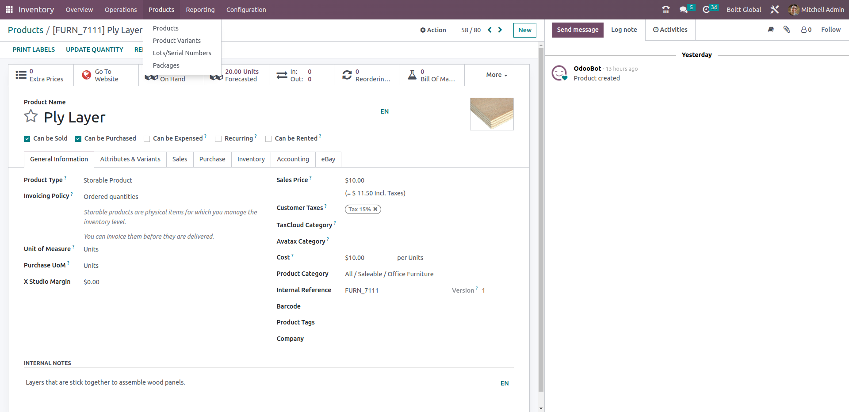
Task: Switch to Purchase tab
Action: [x=212, y=159]
